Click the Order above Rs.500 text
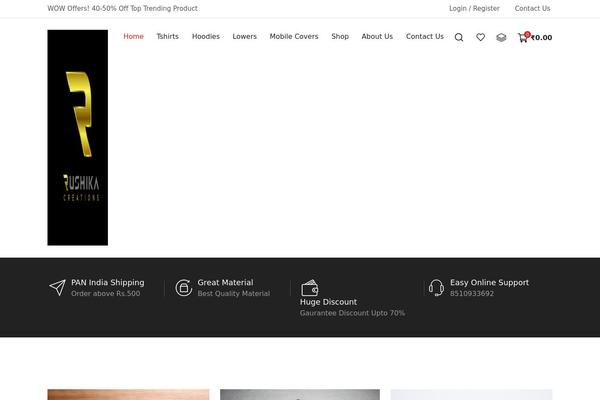 (106, 294)
